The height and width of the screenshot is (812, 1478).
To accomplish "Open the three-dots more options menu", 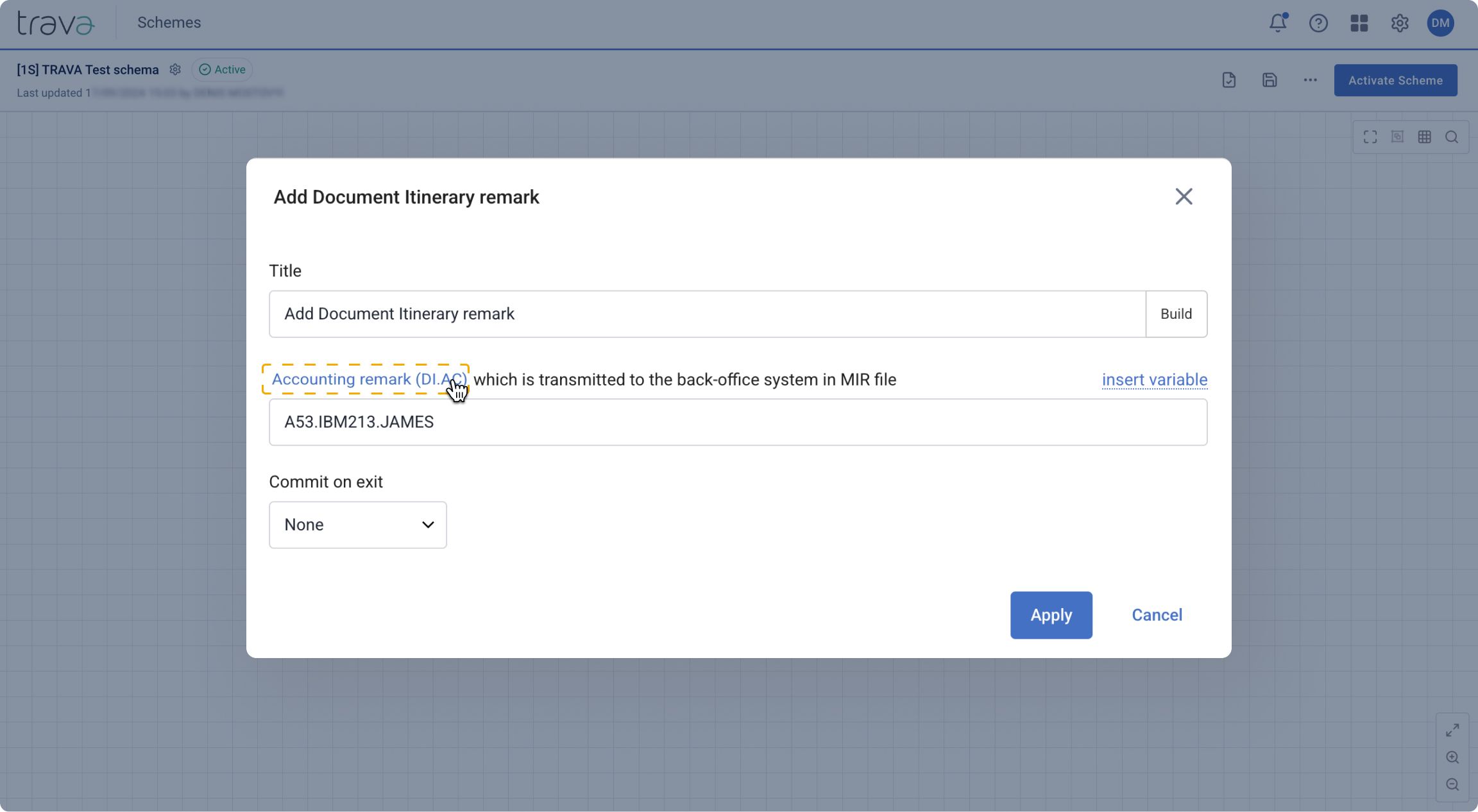I will pos(1310,80).
